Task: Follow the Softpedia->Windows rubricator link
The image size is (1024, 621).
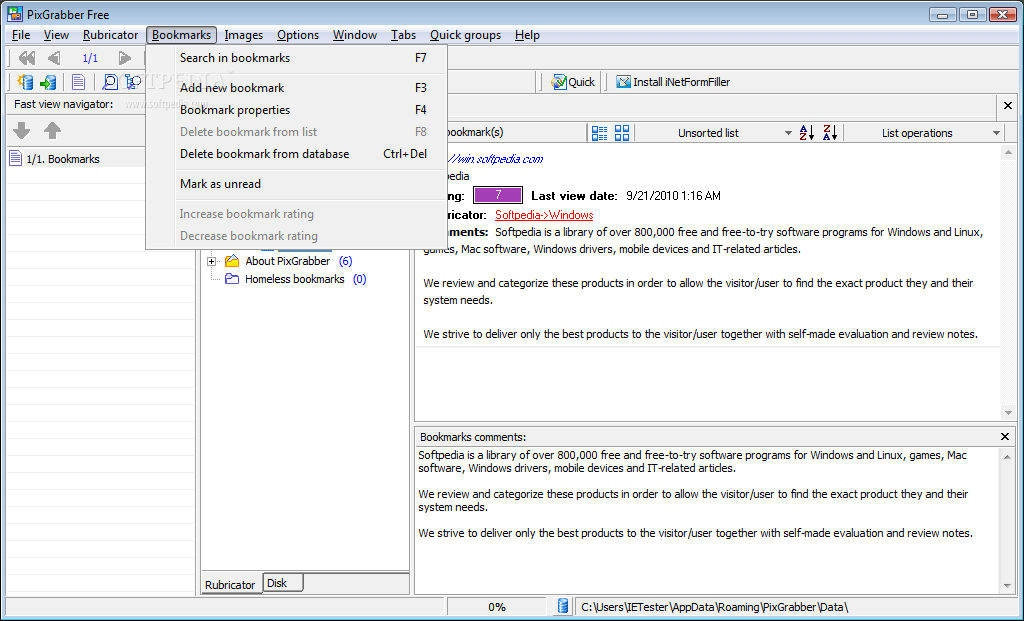Action: tap(544, 215)
